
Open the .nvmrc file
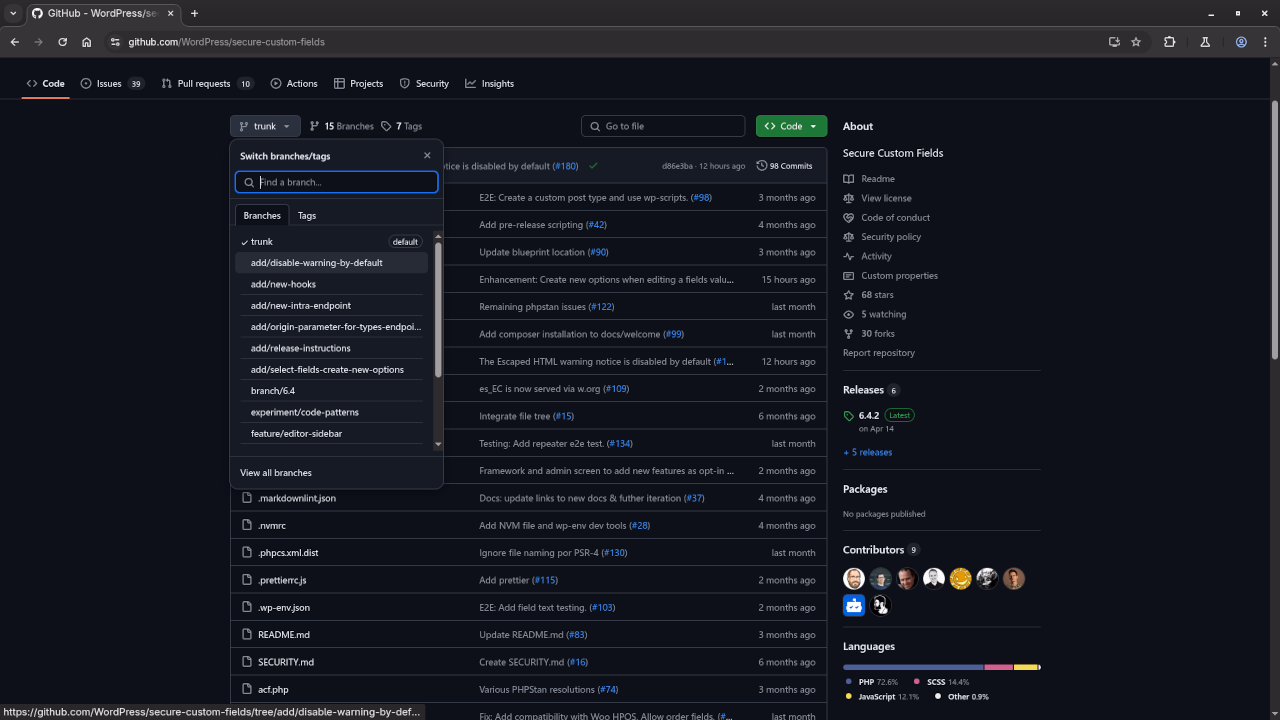pos(272,525)
